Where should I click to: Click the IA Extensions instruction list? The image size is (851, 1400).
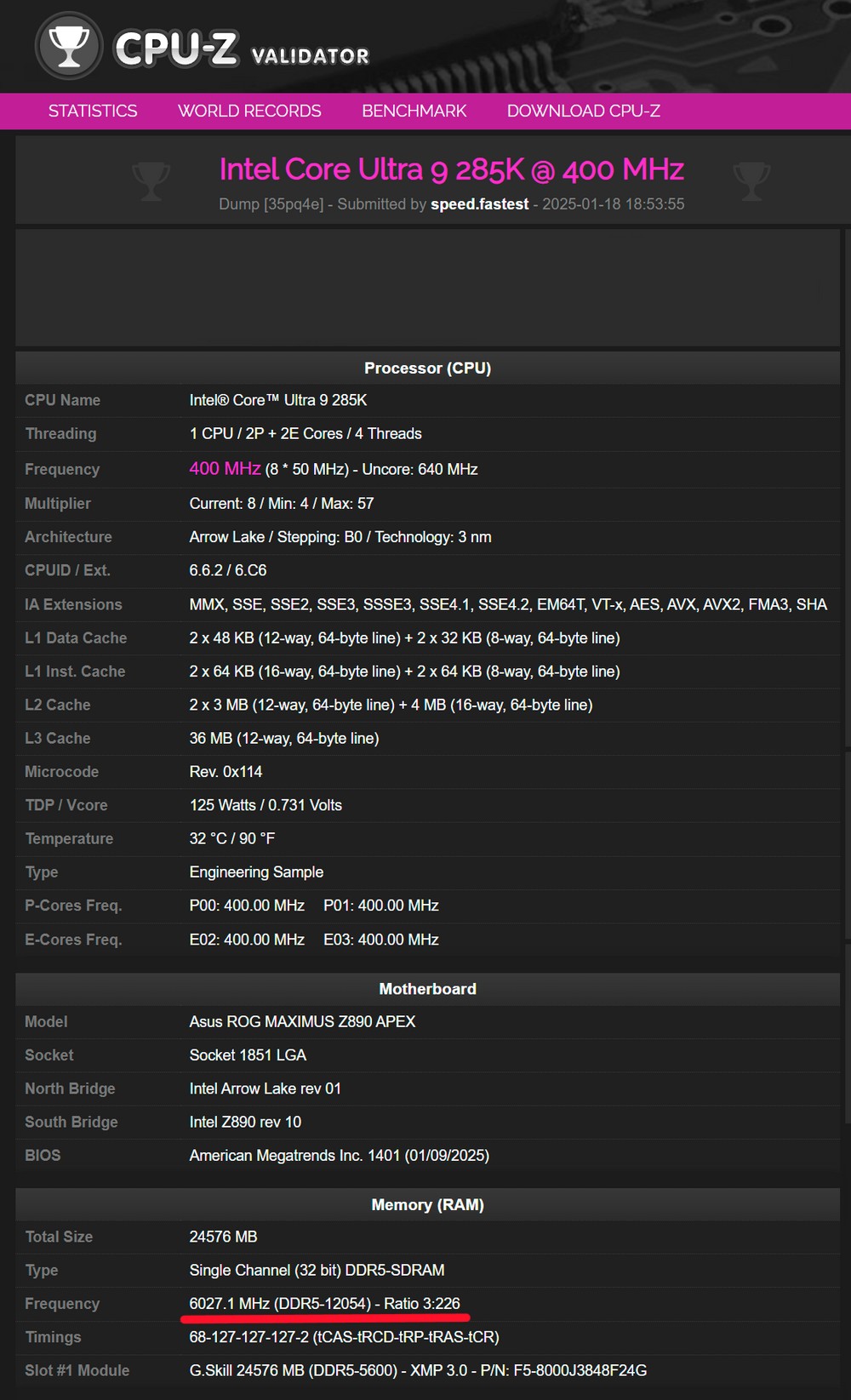(508, 604)
